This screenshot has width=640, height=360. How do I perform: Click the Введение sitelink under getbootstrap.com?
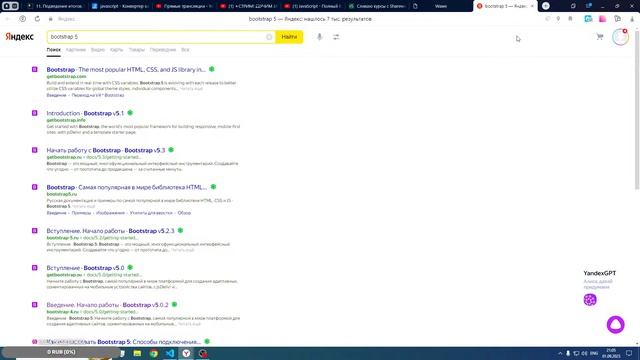[56, 95]
